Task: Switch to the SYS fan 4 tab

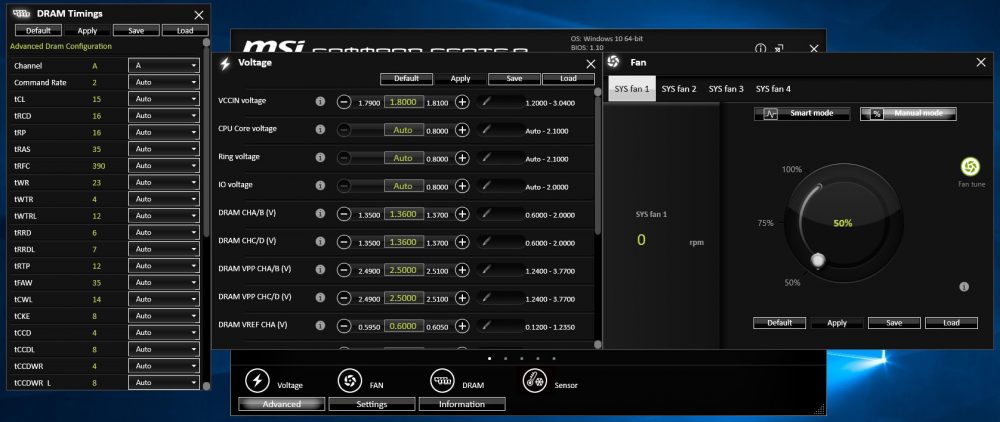Action: pyautogui.click(x=774, y=89)
